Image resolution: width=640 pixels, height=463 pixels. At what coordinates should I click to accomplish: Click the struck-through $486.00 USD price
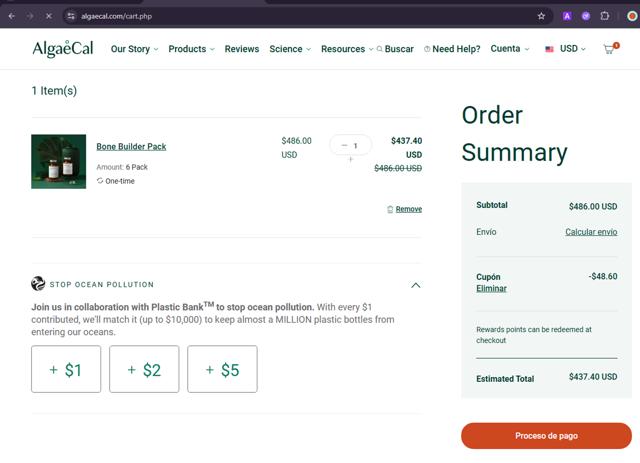tap(398, 168)
